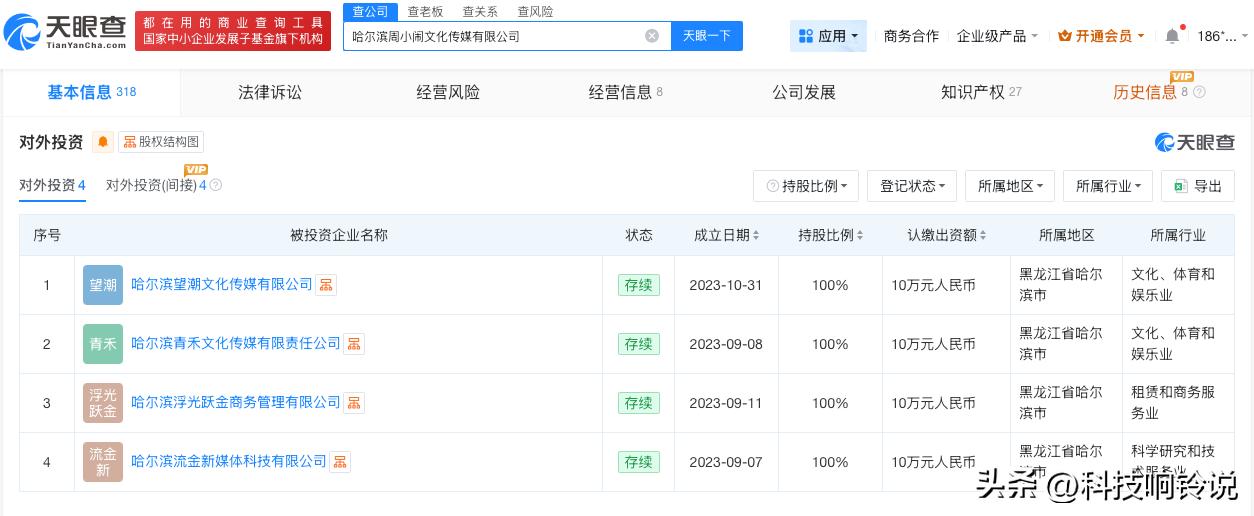
Task: Open company link 哈尔滨流金新媒体科技有限公司
Action: pos(229,462)
